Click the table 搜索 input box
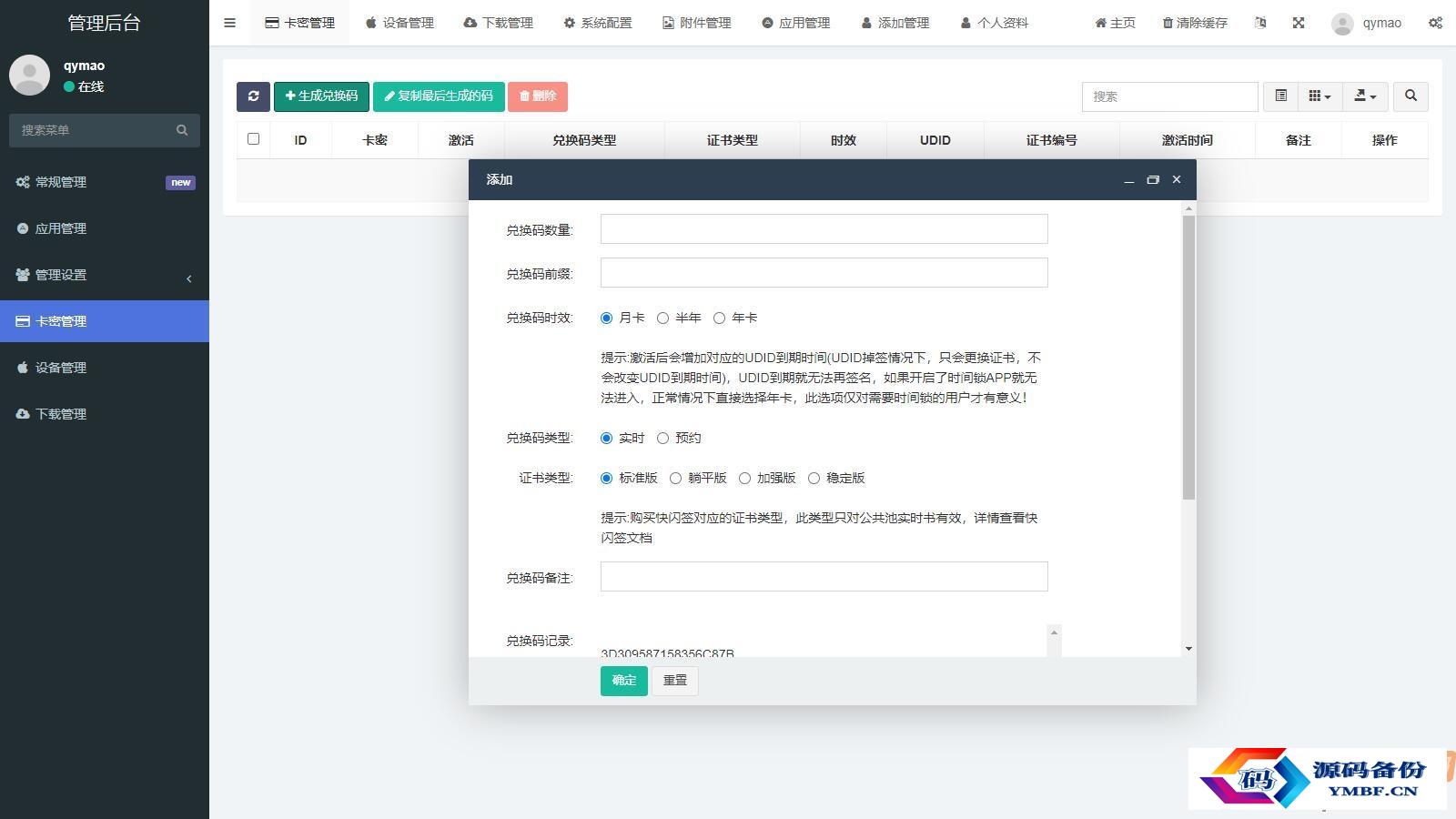The image size is (1456, 819). 1170,96
